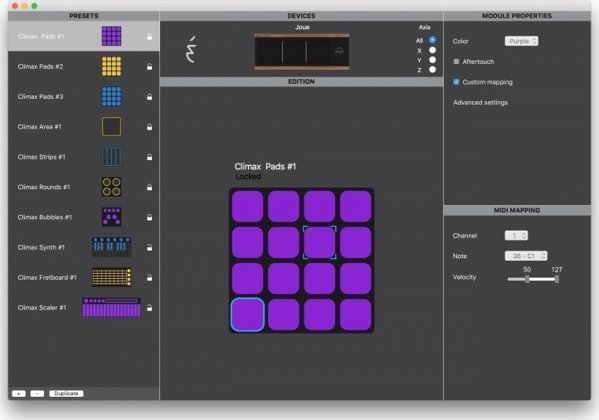Screen dimensions: 599x420
Task: Select the X axis radio button
Action: pyautogui.click(x=432, y=50)
